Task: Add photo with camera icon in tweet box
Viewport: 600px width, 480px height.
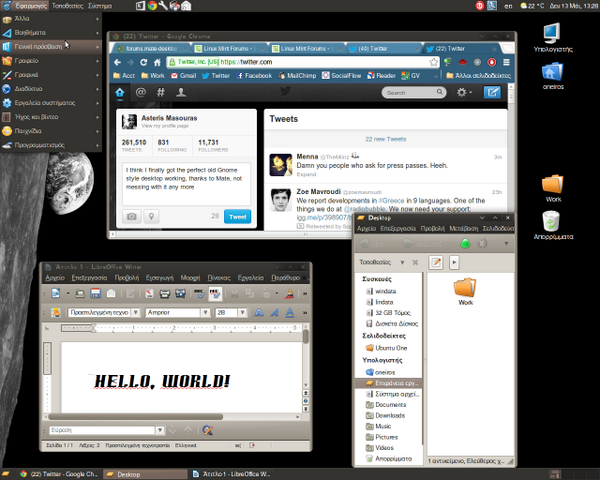Action: (131, 216)
